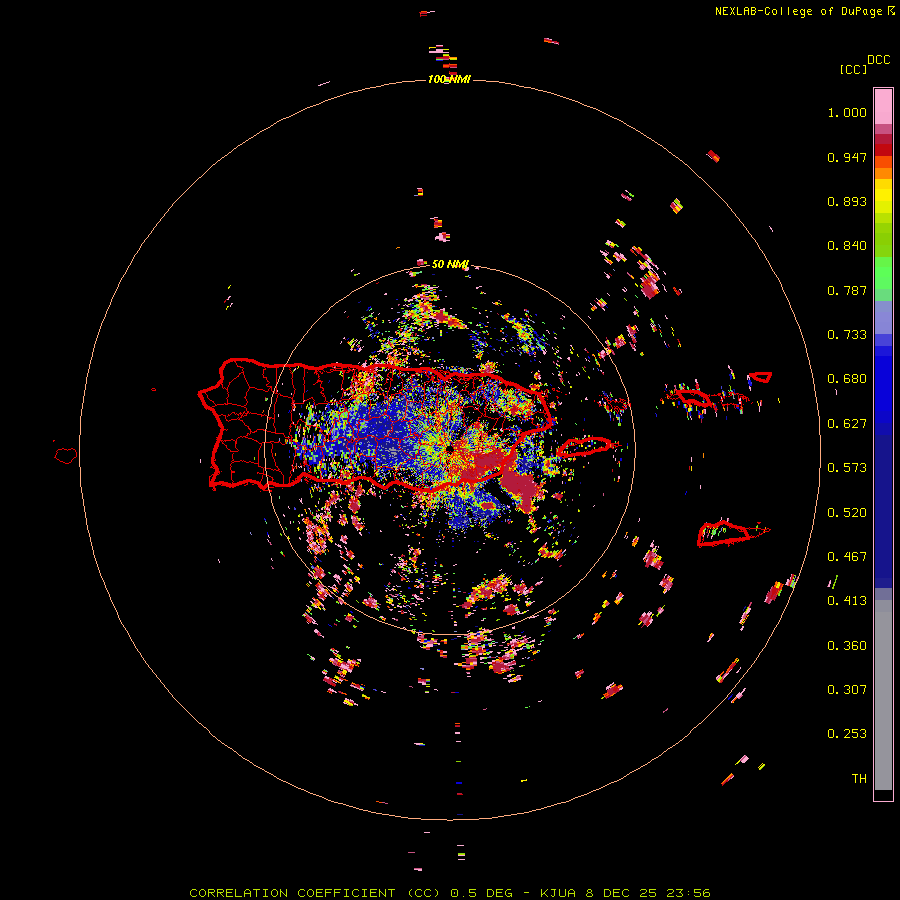This screenshot has width=900, height=900.
Task: Pick the orange swatch on the color bar
Action: tap(883, 173)
